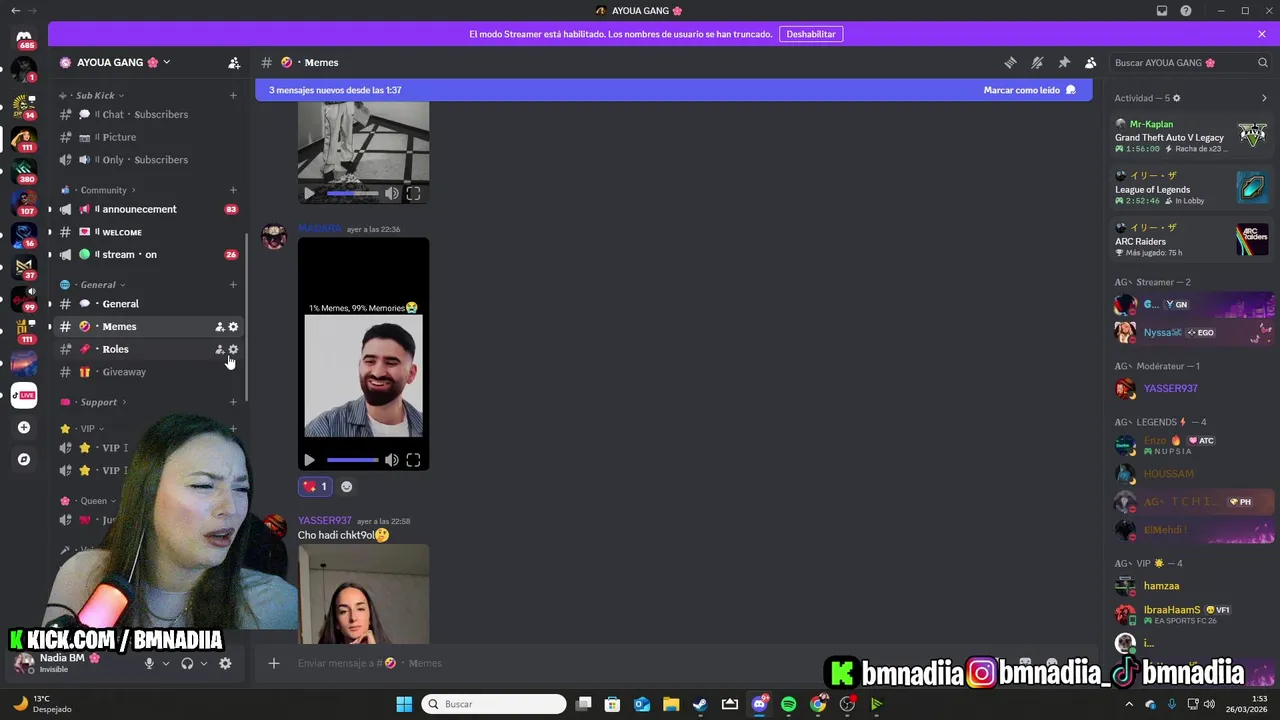The width and height of the screenshot is (1280, 720).
Task: Open the League of Legends activity card
Action: click(1192, 188)
